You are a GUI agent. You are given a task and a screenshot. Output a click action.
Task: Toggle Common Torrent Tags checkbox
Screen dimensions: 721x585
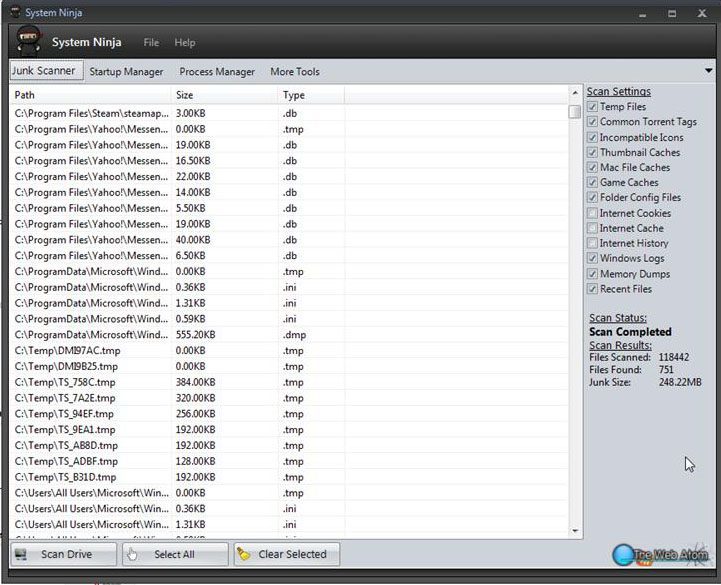[x=592, y=122]
